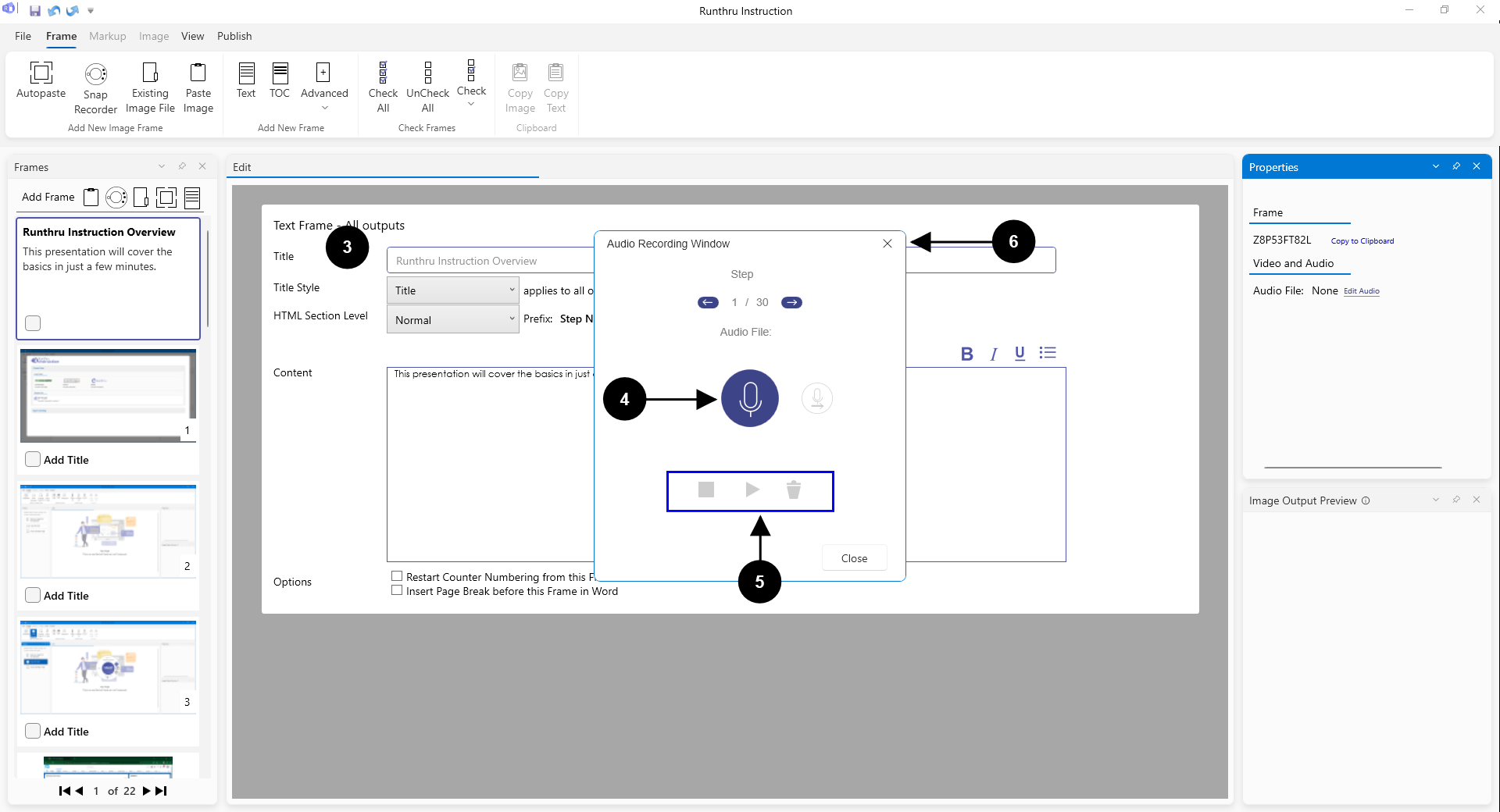Apply bold formatting to content
Image resolution: width=1500 pixels, height=812 pixels.
tap(966, 354)
